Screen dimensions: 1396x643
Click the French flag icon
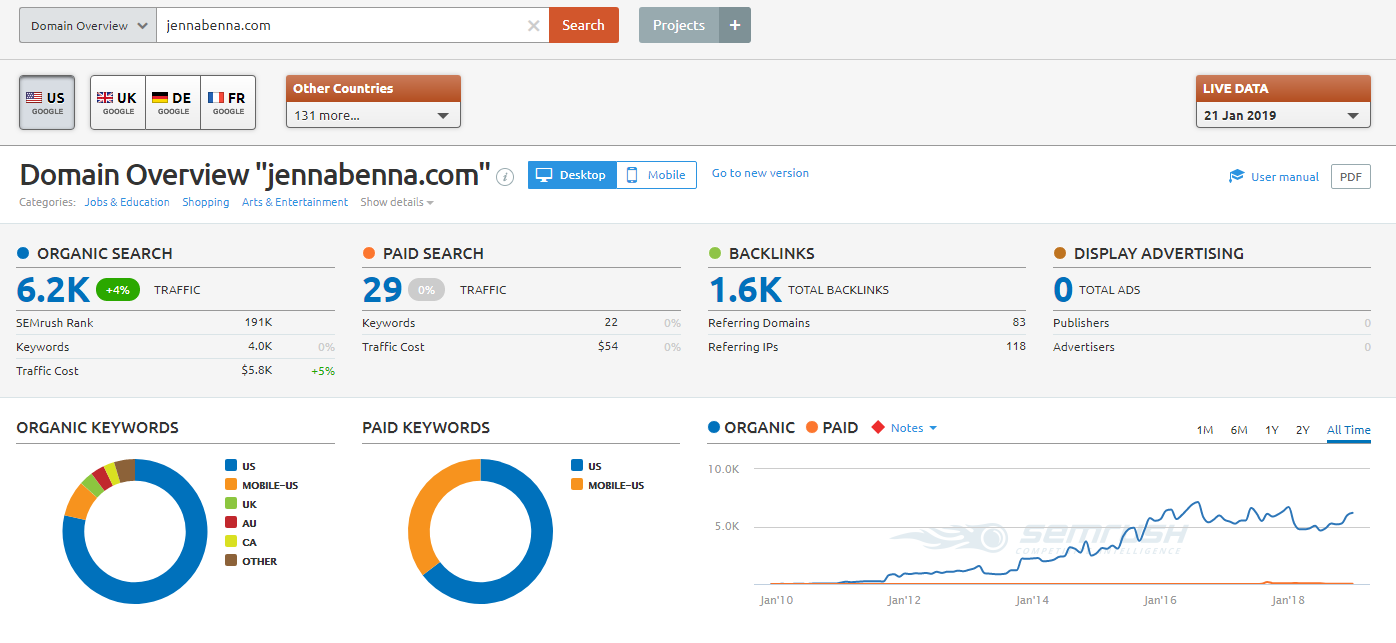pyautogui.click(x=215, y=98)
